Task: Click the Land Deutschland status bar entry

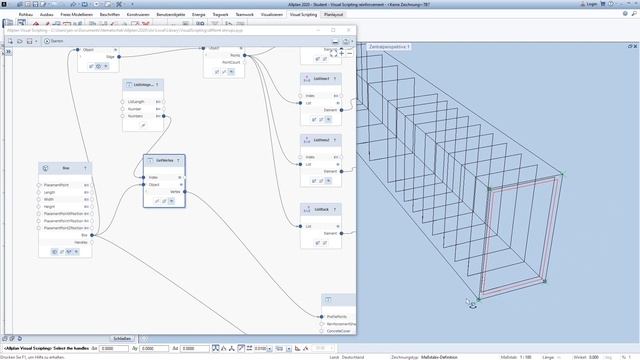Action: 347,357
